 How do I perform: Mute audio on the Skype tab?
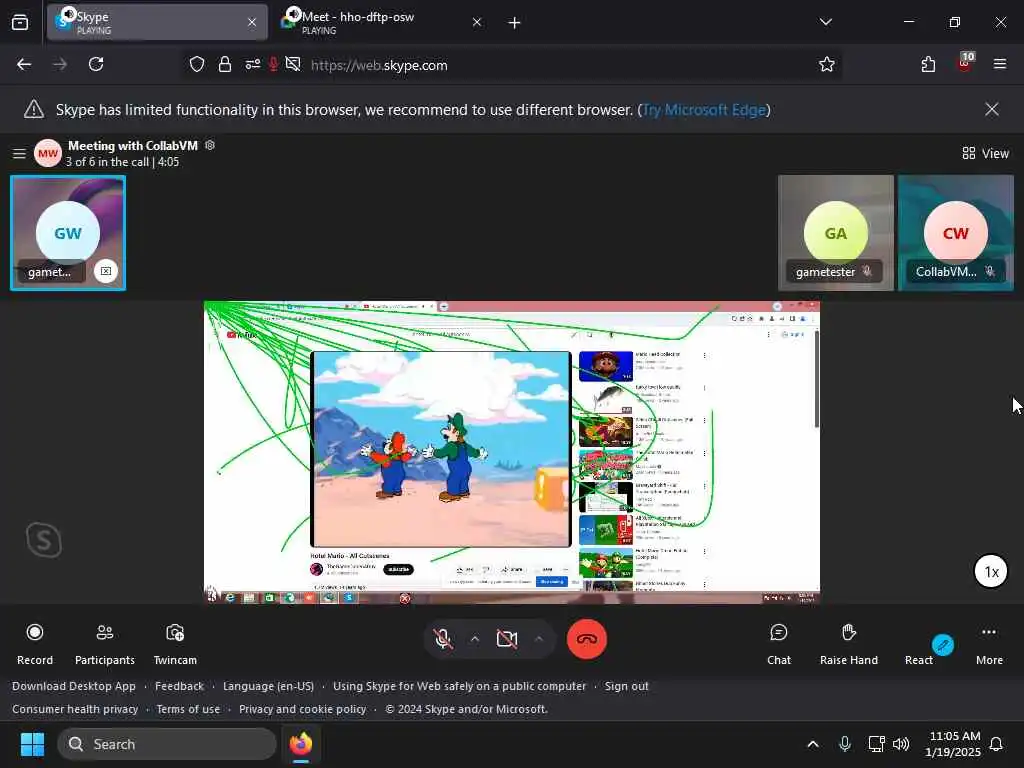(69, 14)
